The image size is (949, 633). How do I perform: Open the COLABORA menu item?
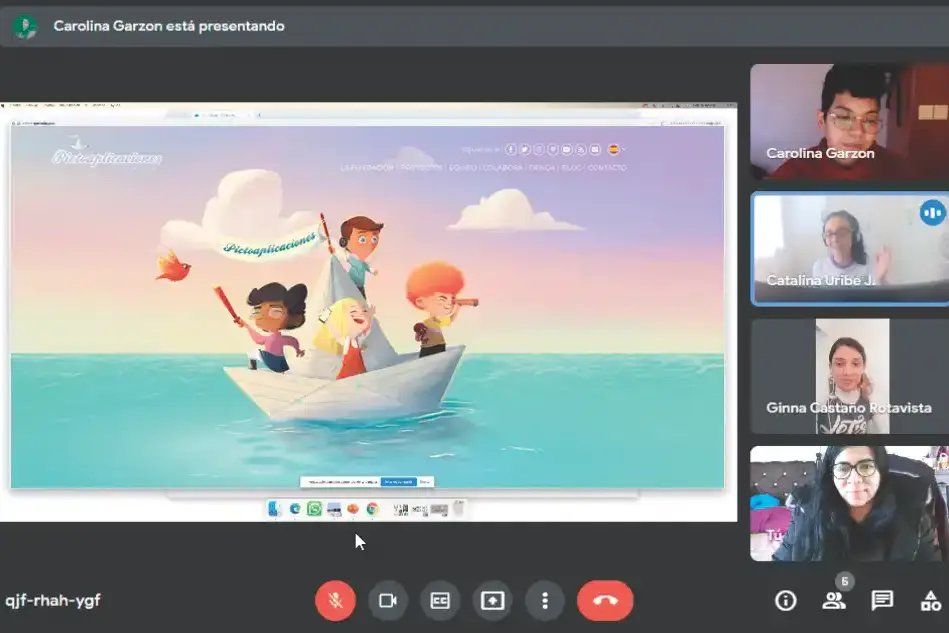[503, 168]
